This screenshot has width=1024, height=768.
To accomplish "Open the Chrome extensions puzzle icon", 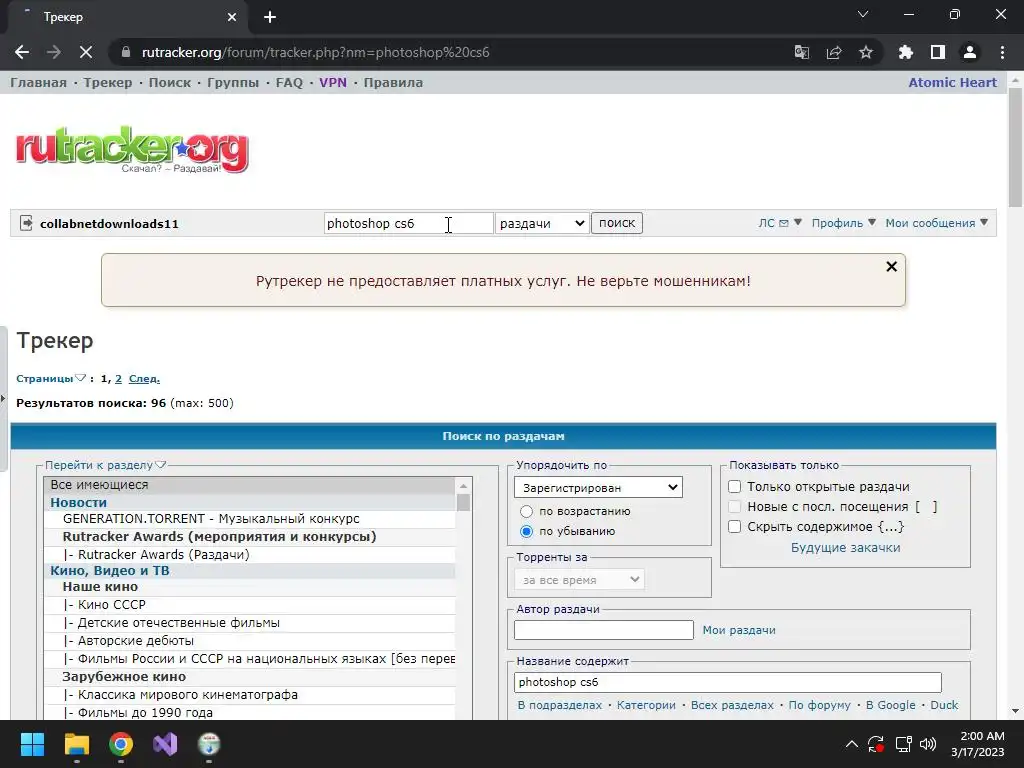I will (906, 52).
